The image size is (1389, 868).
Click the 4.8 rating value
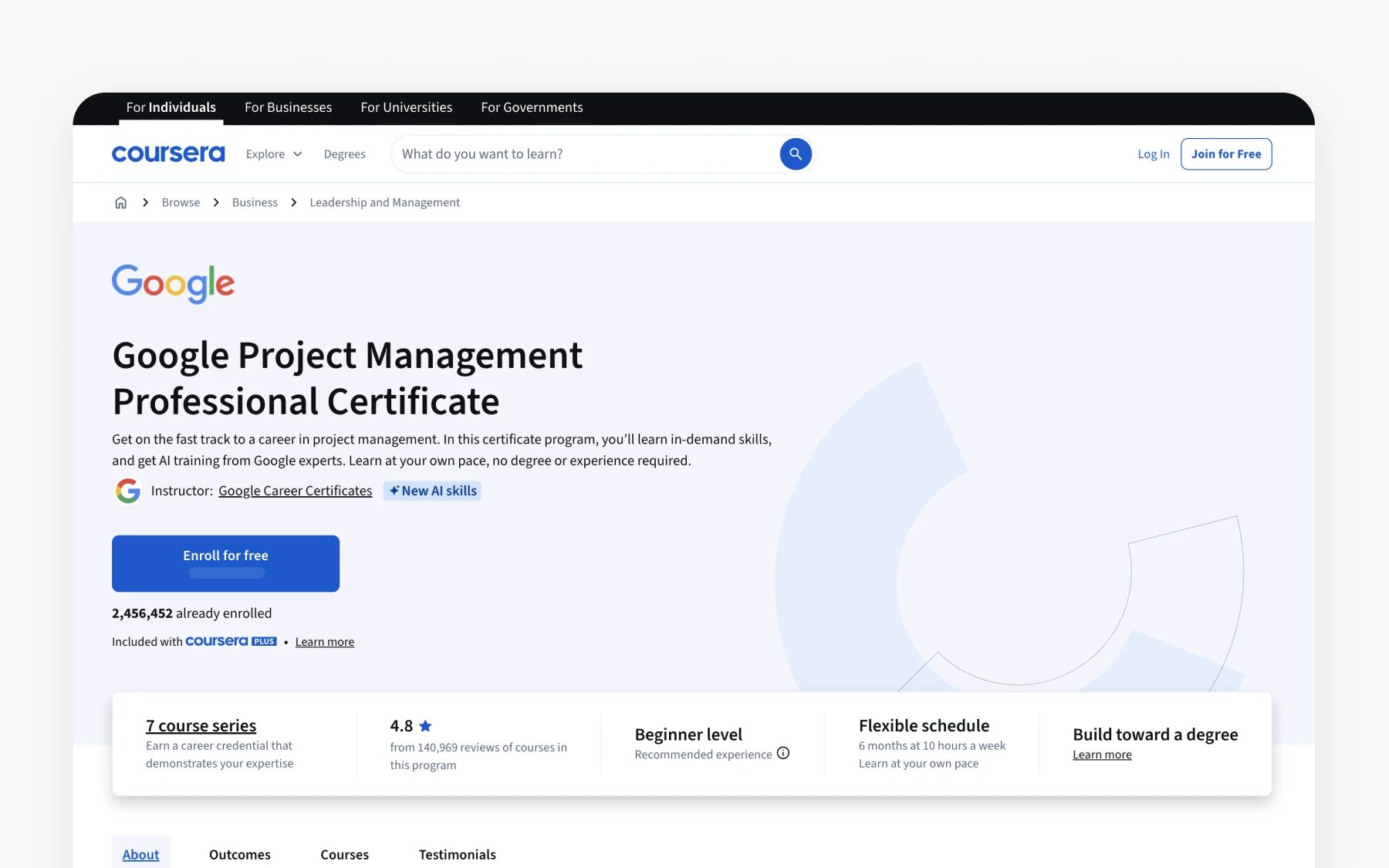click(401, 726)
